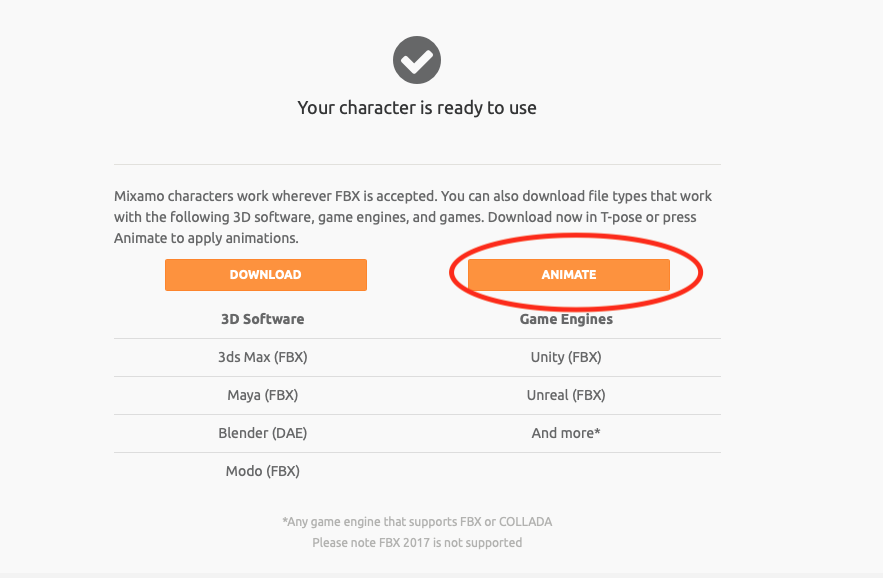Screen dimensions: 883x578
Task: Choose the Blender (DAE) entry
Action: pyautogui.click(x=263, y=433)
